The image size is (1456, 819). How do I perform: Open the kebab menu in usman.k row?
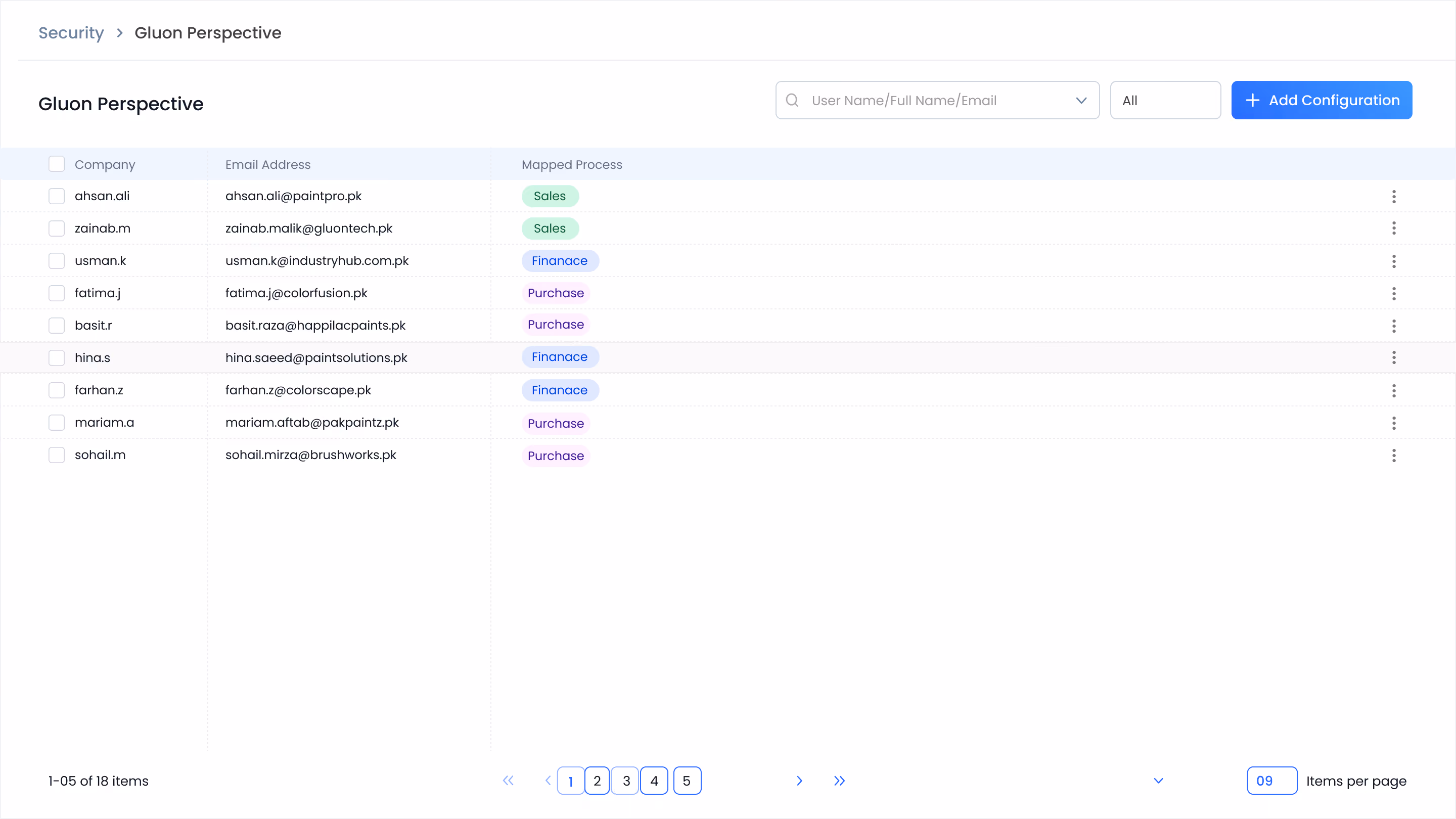[1394, 261]
